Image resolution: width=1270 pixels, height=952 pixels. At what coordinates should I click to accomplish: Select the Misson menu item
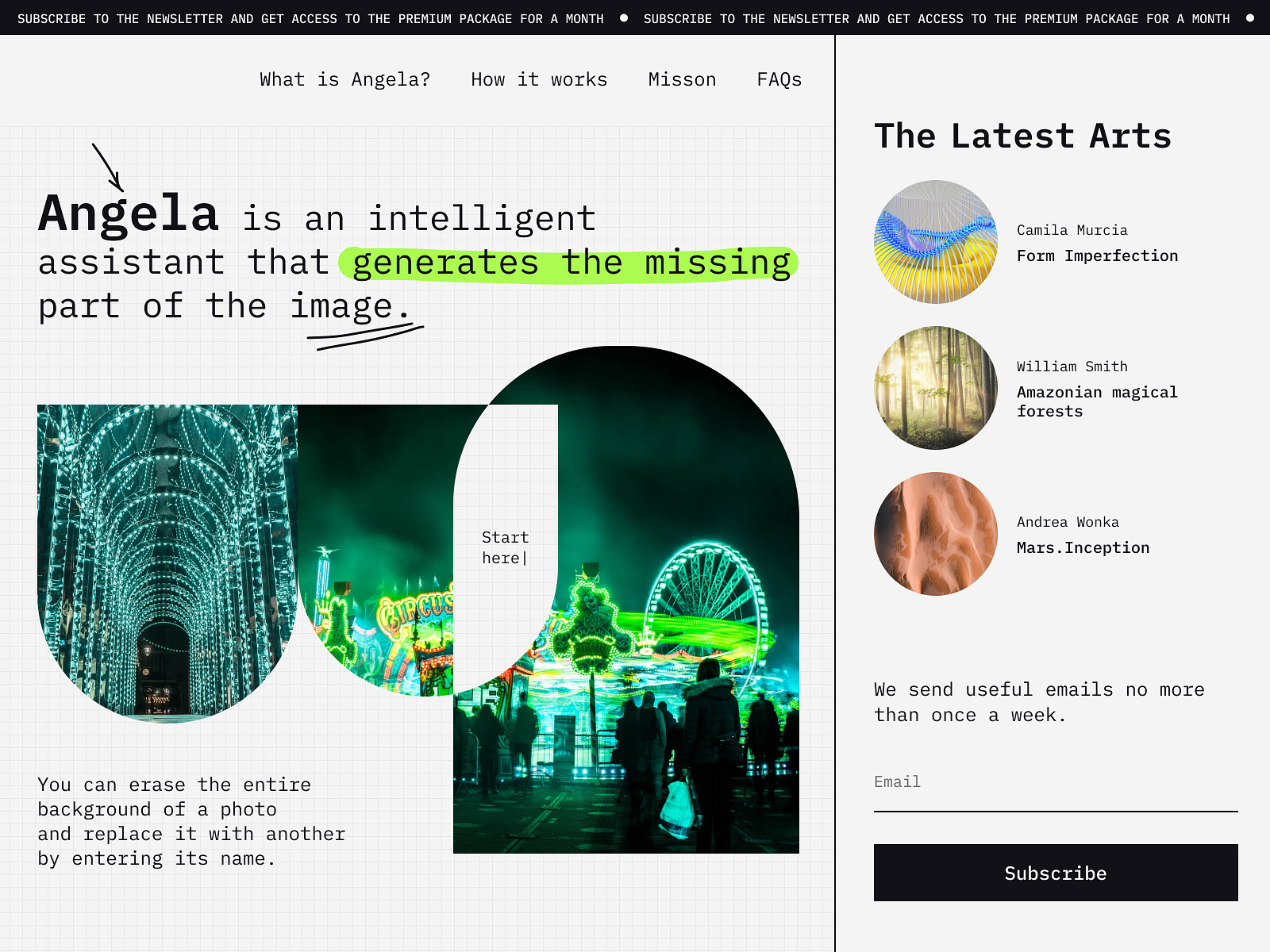[681, 79]
